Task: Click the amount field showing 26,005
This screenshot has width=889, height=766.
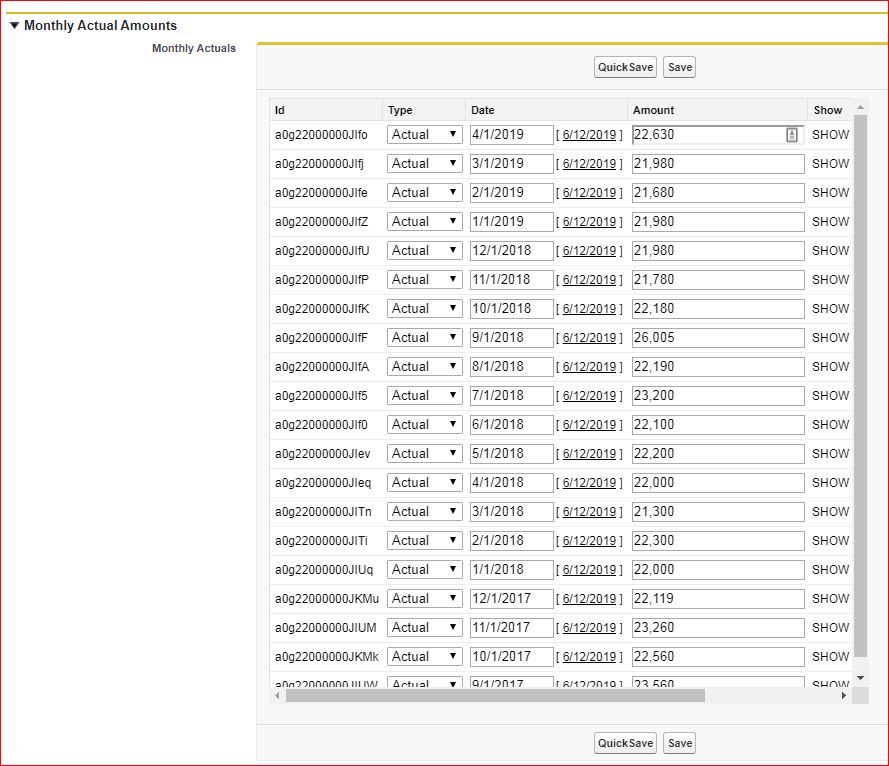Action: click(718, 338)
